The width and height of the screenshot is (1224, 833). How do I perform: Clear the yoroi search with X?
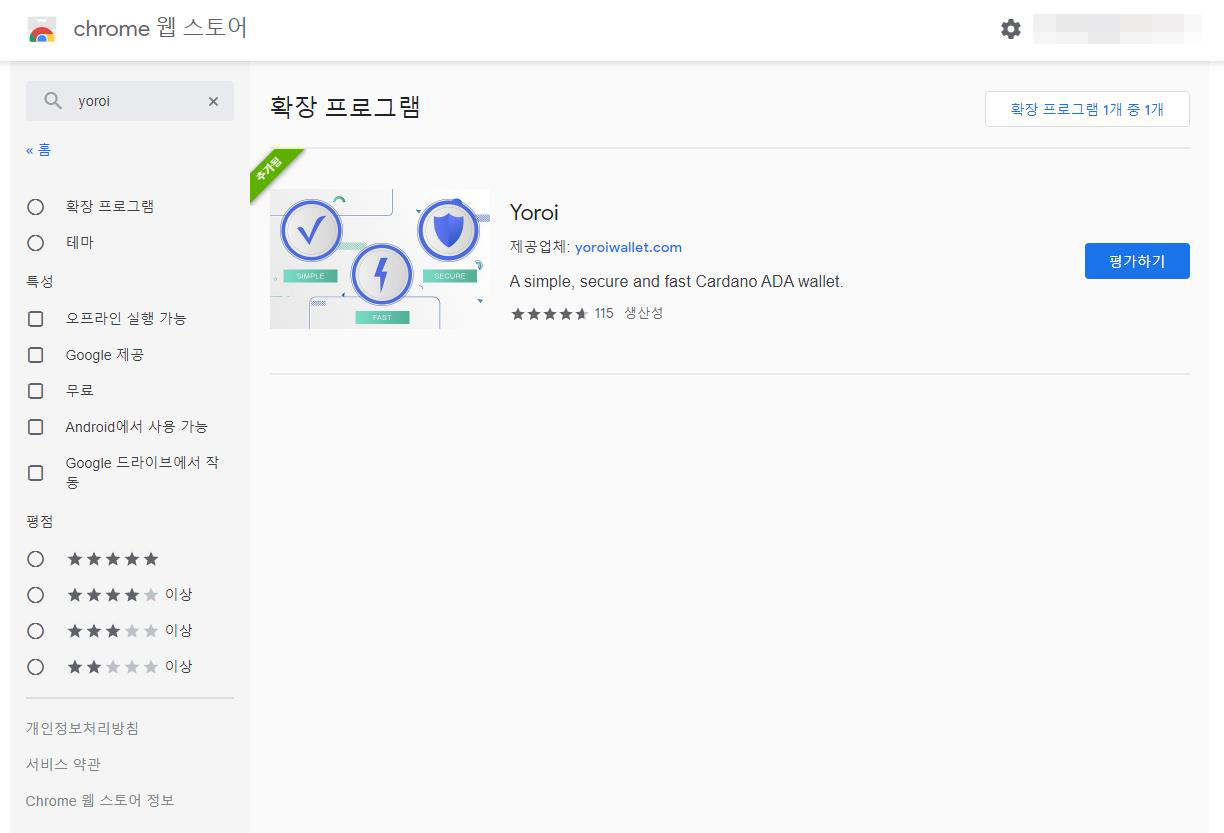pos(213,101)
